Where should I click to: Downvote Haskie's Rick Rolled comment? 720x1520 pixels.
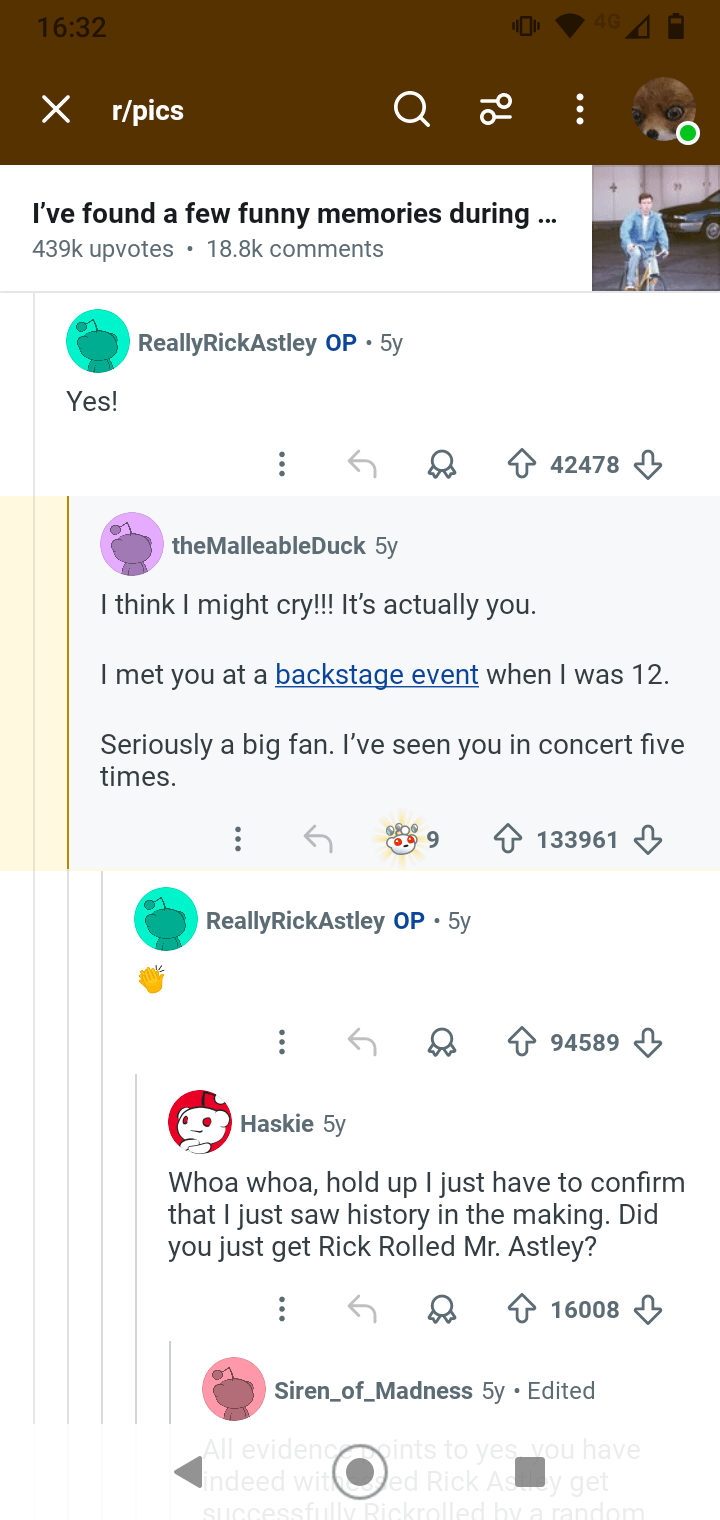648,1309
